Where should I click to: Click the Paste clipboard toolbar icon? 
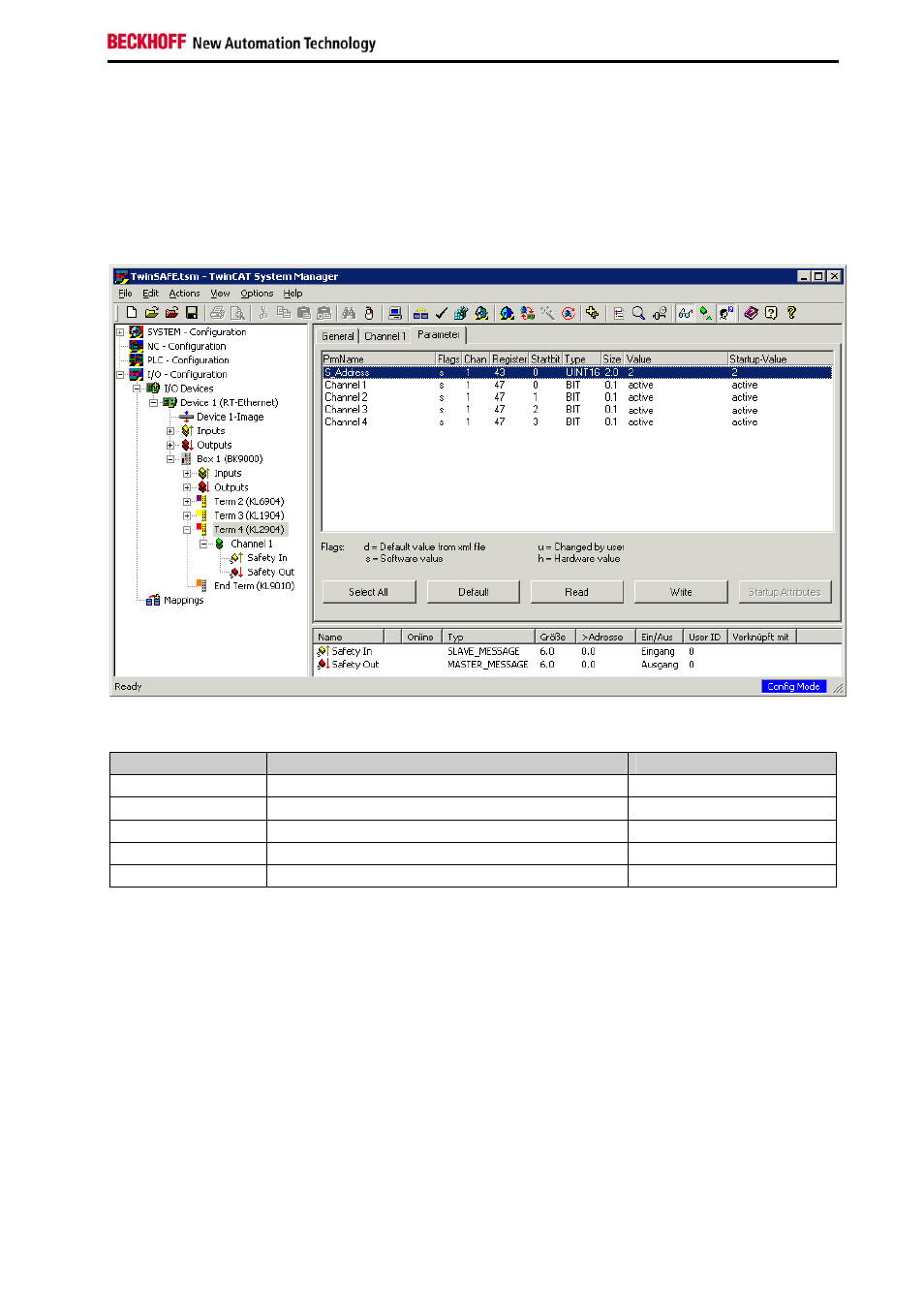pyautogui.click(x=304, y=313)
